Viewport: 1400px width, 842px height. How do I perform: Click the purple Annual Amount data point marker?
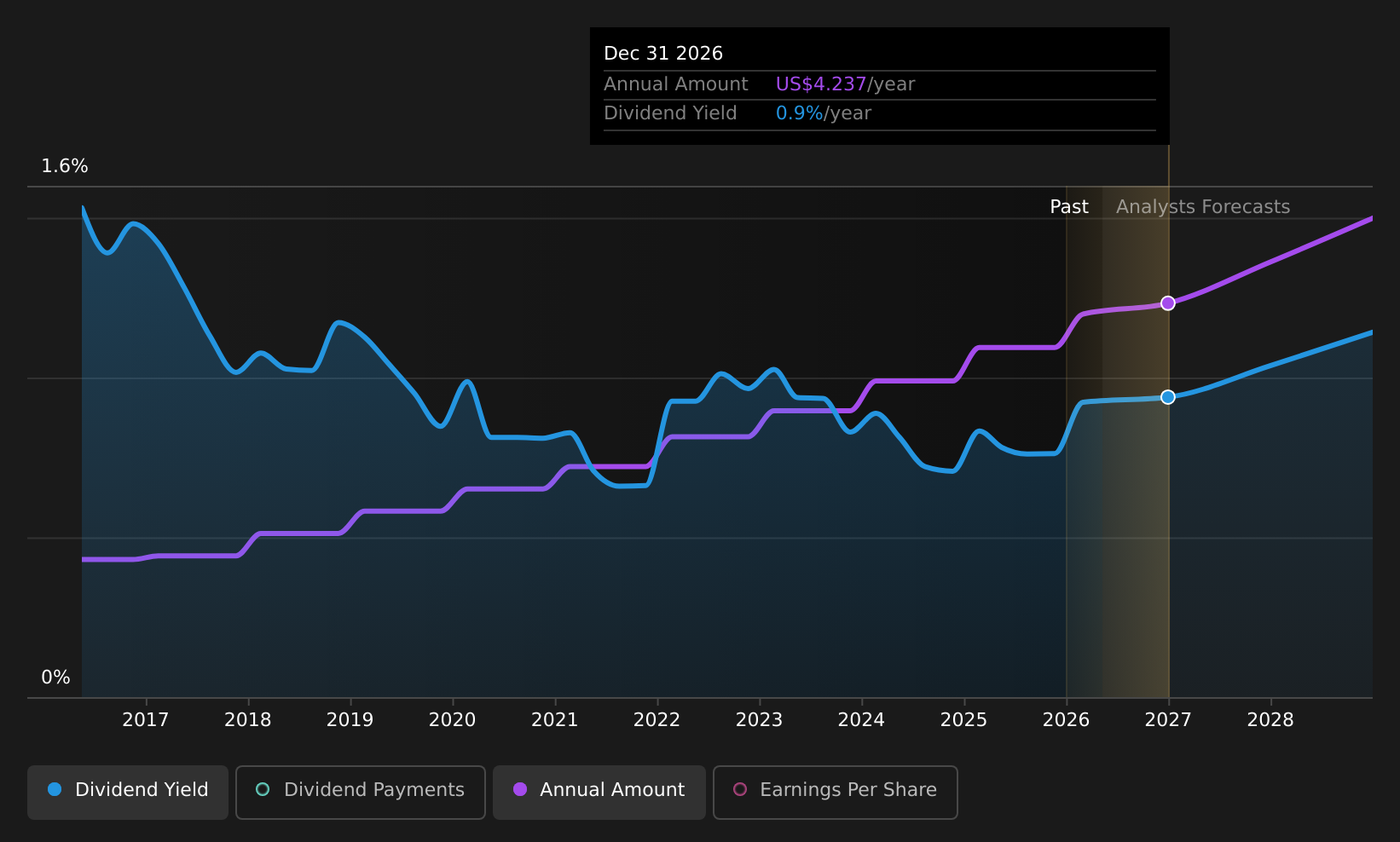click(x=1168, y=303)
